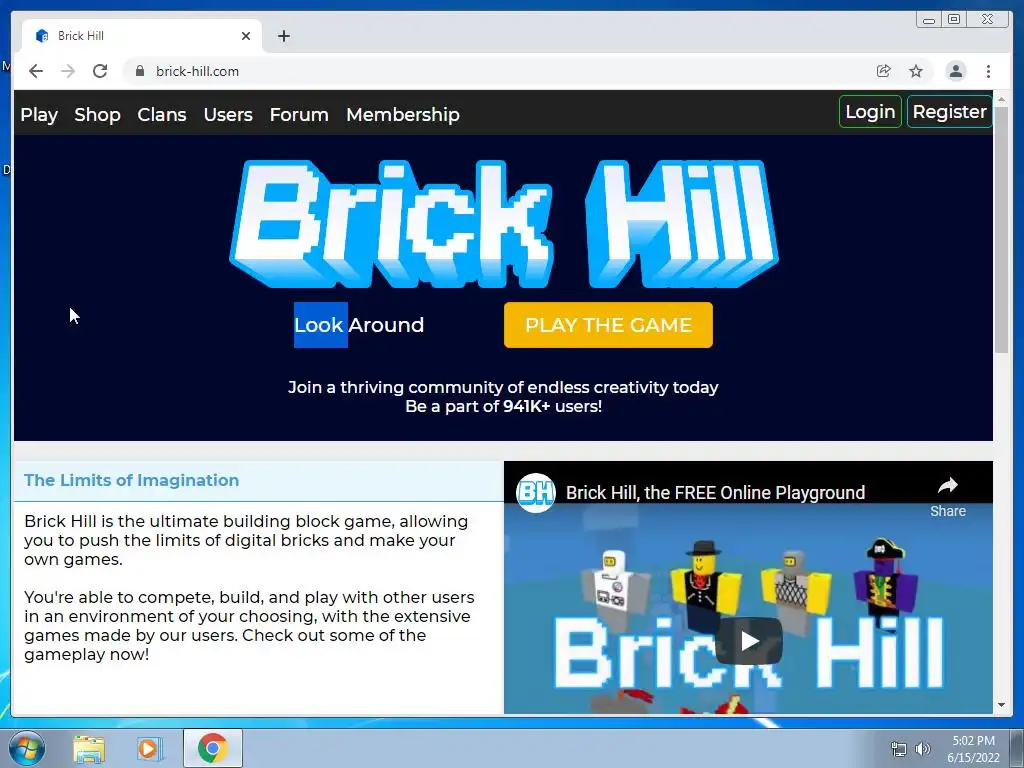Bookmark this page with the star icon
Screen dimensions: 1024x768
(916, 71)
